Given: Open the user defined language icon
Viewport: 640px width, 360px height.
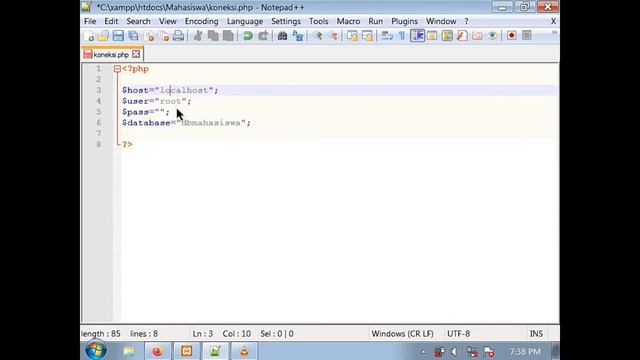Looking at the screenshot, I should (x=432, y=36).
